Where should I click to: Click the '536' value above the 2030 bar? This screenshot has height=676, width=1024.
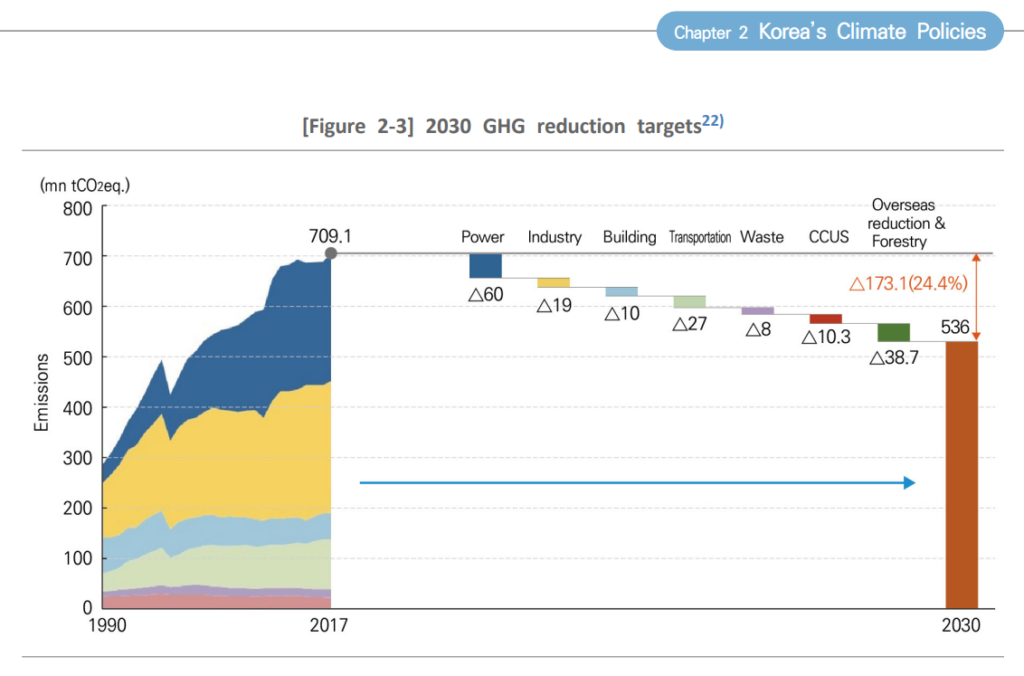(x=955, y=327)
